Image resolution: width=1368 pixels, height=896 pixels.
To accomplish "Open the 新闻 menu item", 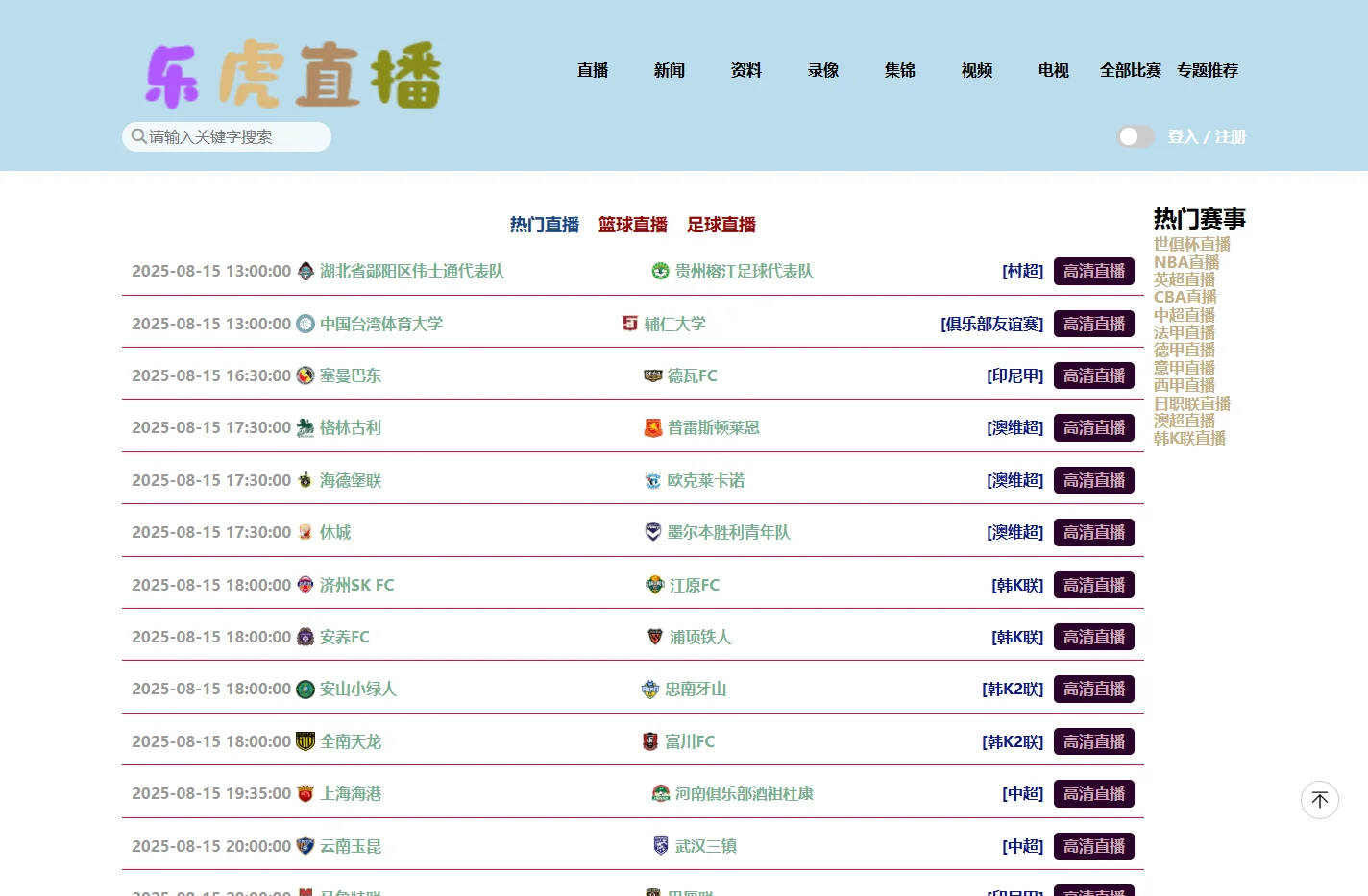I will (670, 70).
